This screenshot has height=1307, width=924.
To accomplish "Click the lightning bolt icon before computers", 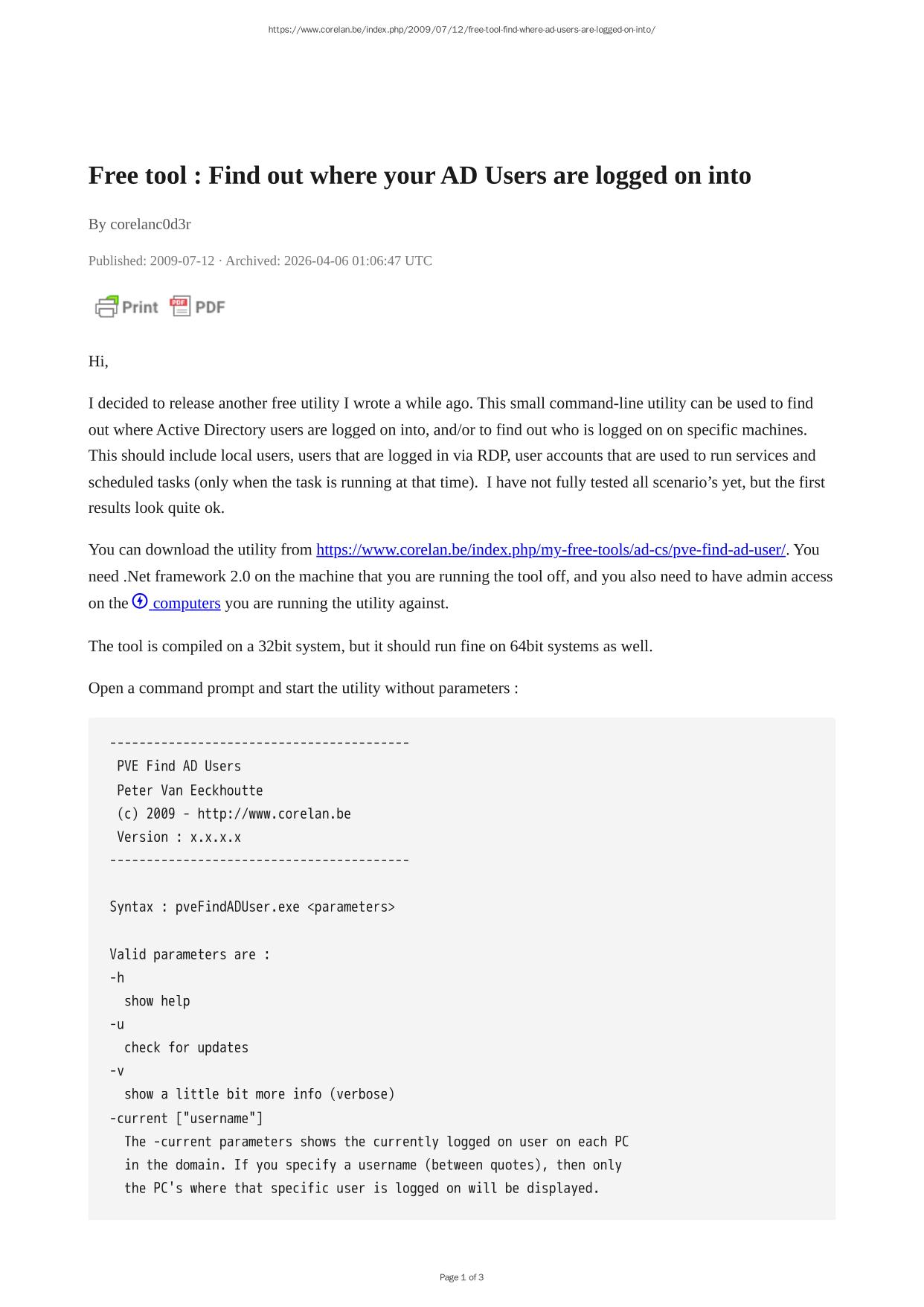I will pyautogui.click(x=140, y=601).
